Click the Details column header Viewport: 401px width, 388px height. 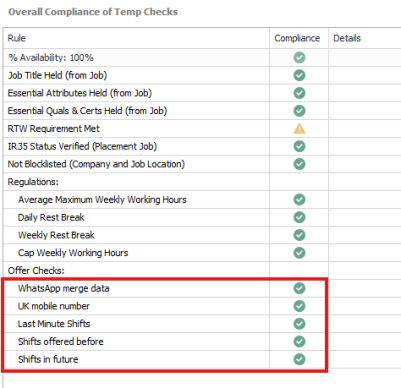tap(365, 38)
